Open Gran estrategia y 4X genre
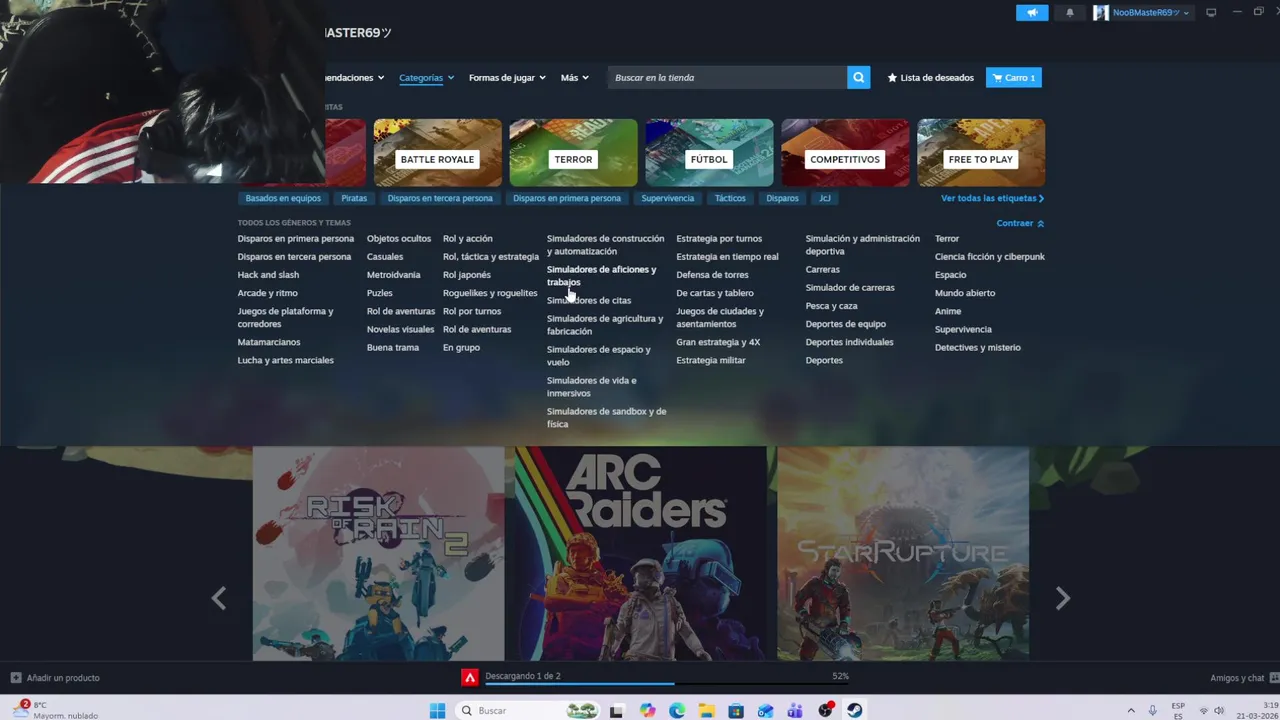Screen dimensions: 1280x720 pyautogui.click(x=718, y=342)
